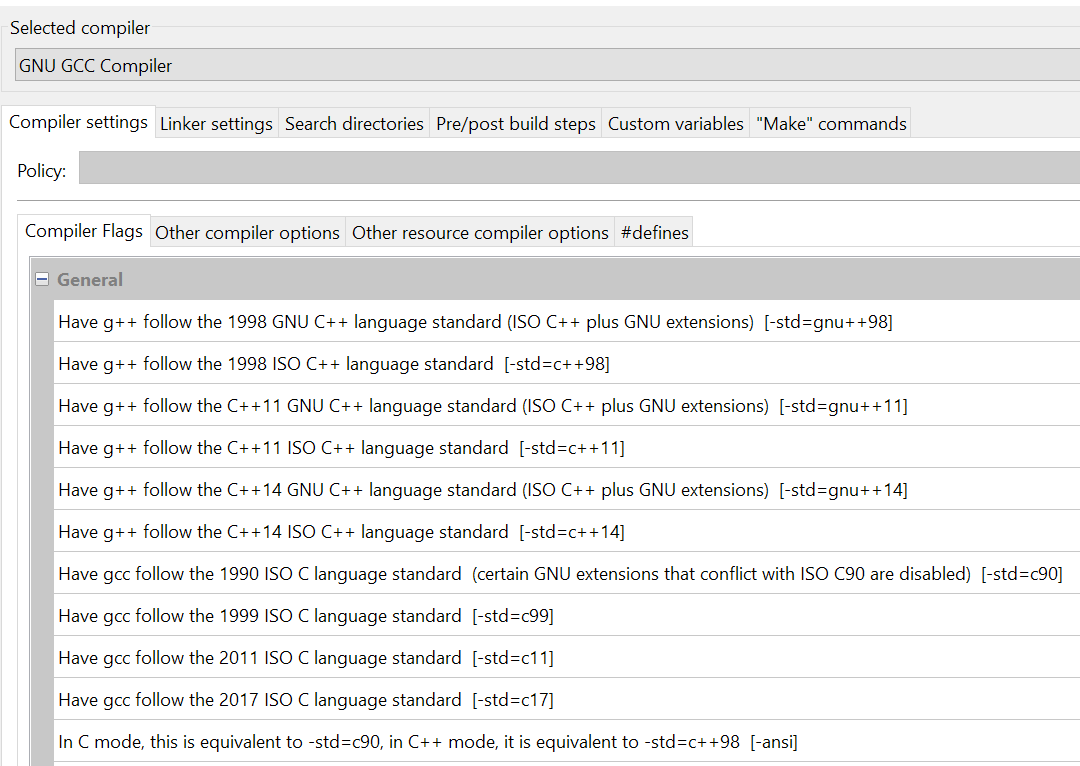The width and height of the screenshot is (1080, 766).
Task: Select the -std=c11 flag row
Action: pyautogui.click(x=567, y=658)
